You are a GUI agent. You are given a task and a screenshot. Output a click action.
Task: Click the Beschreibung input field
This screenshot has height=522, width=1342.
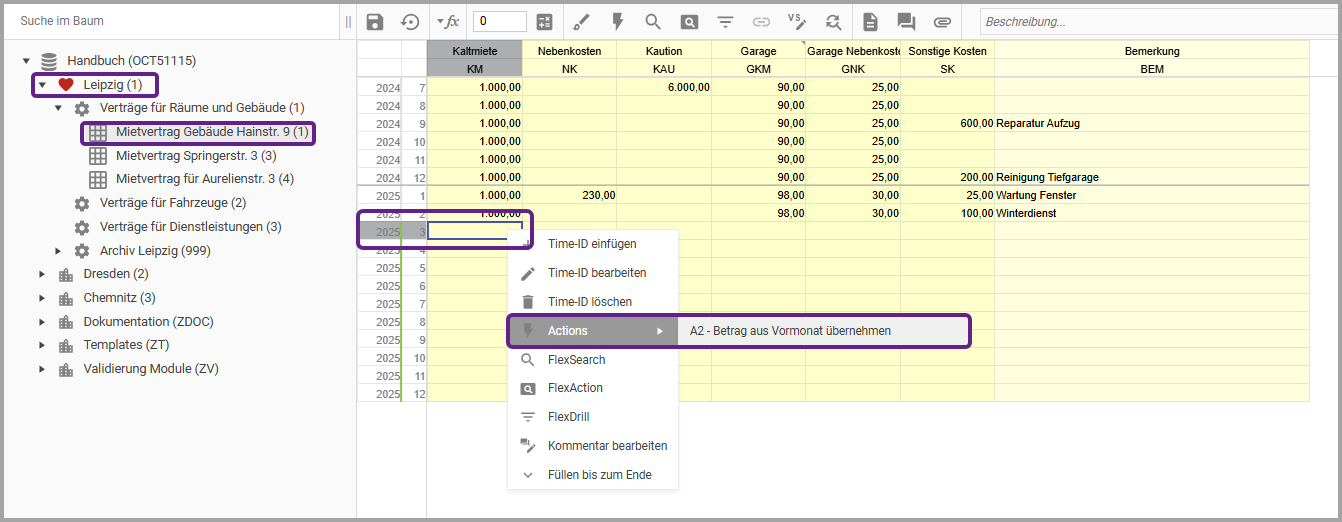1155,22
